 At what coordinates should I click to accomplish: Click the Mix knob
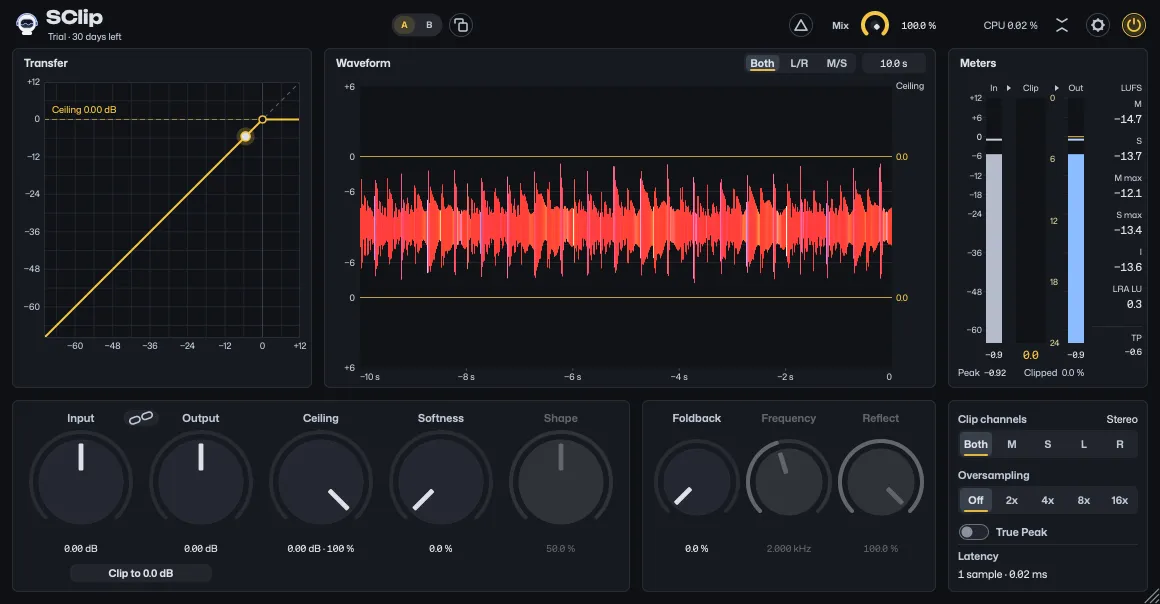[x=875, y=25]
